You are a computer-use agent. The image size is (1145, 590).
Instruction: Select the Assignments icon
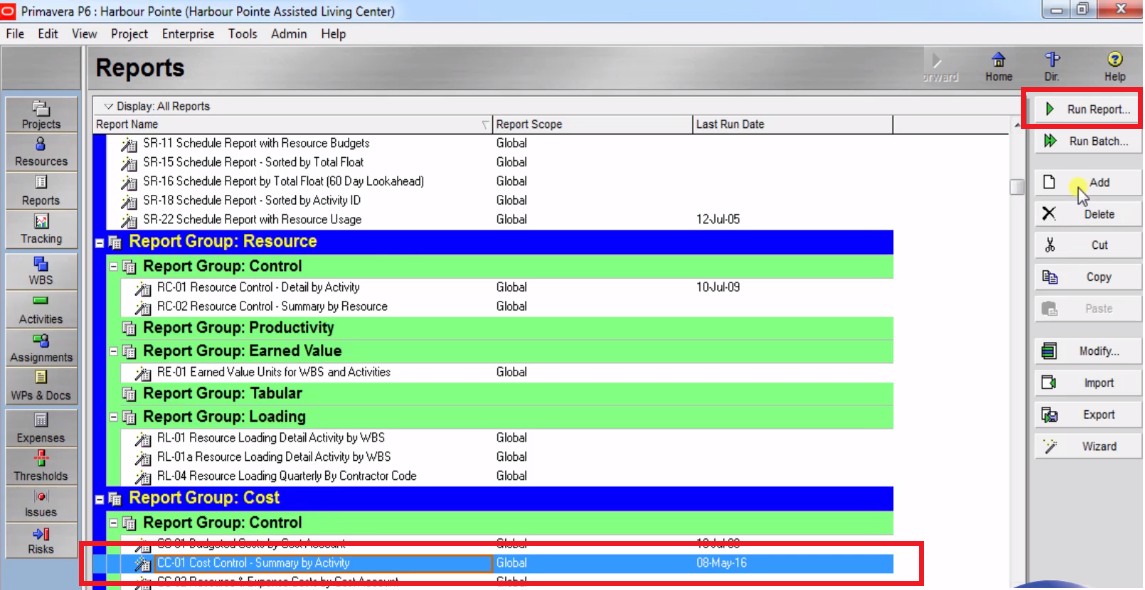coord(40,347)
